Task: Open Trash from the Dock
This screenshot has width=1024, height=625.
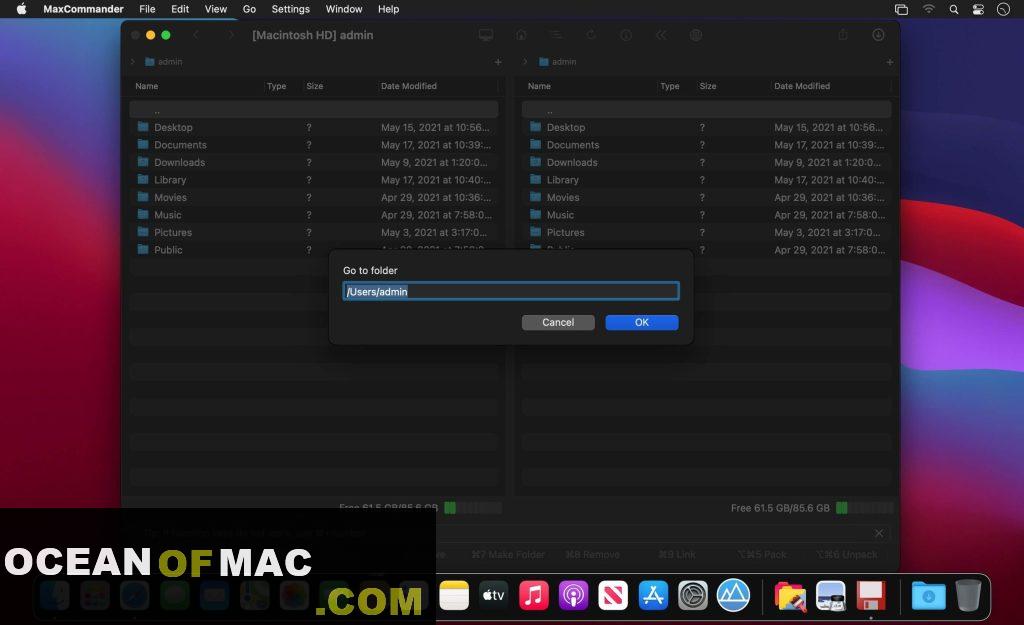Action: tap(968, 596)
